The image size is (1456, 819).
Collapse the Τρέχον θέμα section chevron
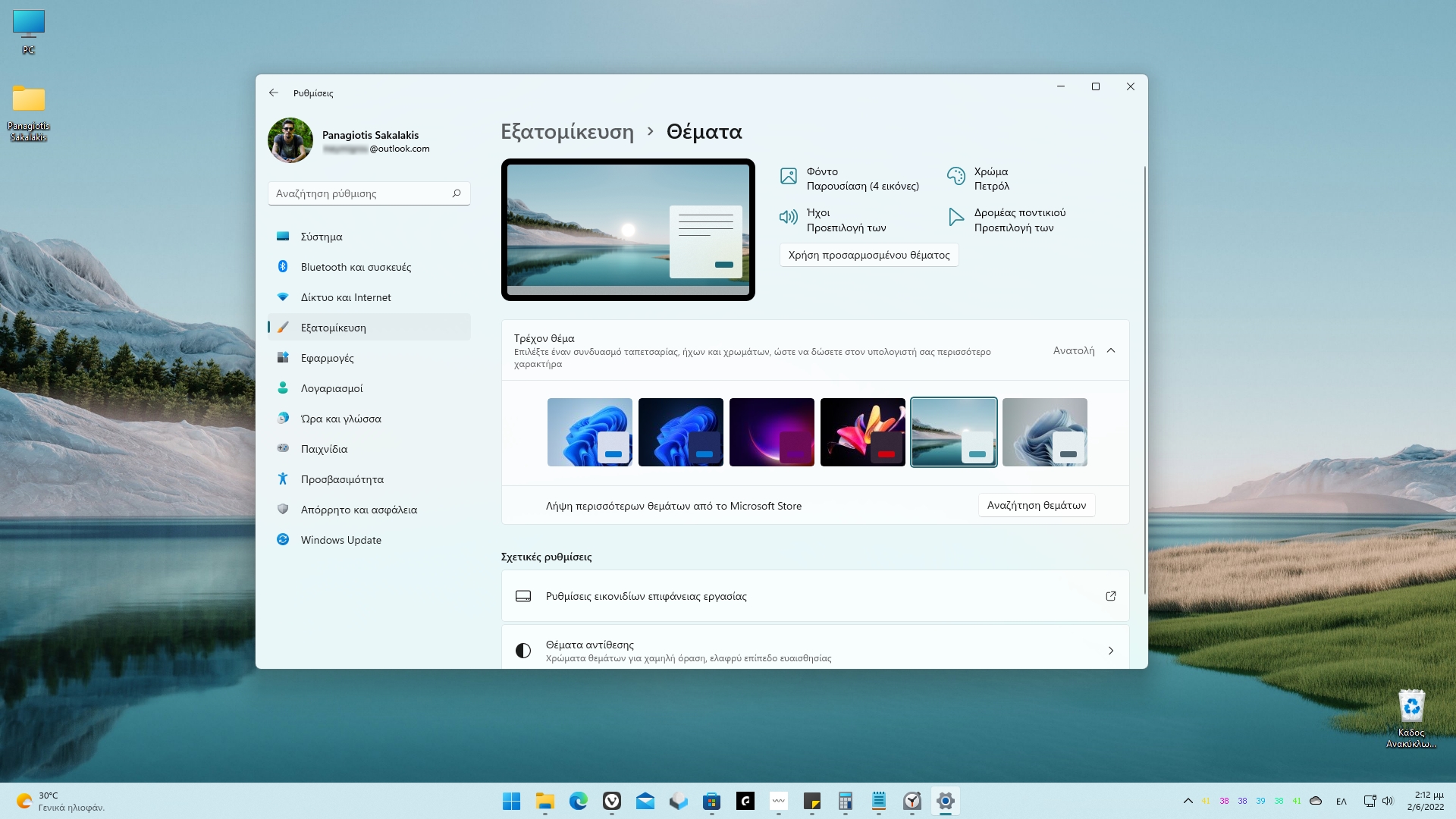(1110, 350)
